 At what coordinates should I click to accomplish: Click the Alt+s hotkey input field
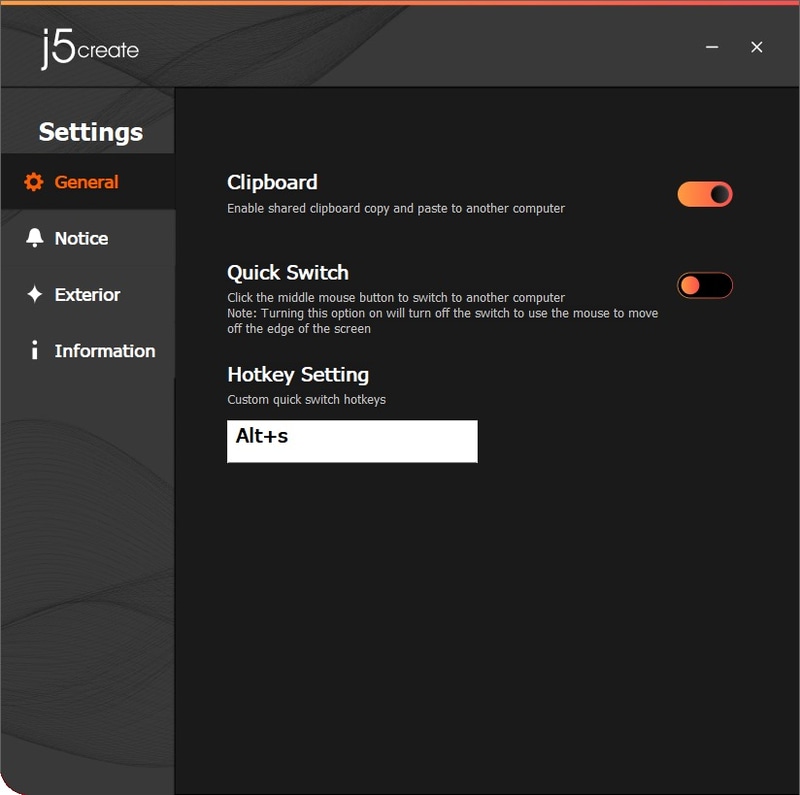(352, 441)
